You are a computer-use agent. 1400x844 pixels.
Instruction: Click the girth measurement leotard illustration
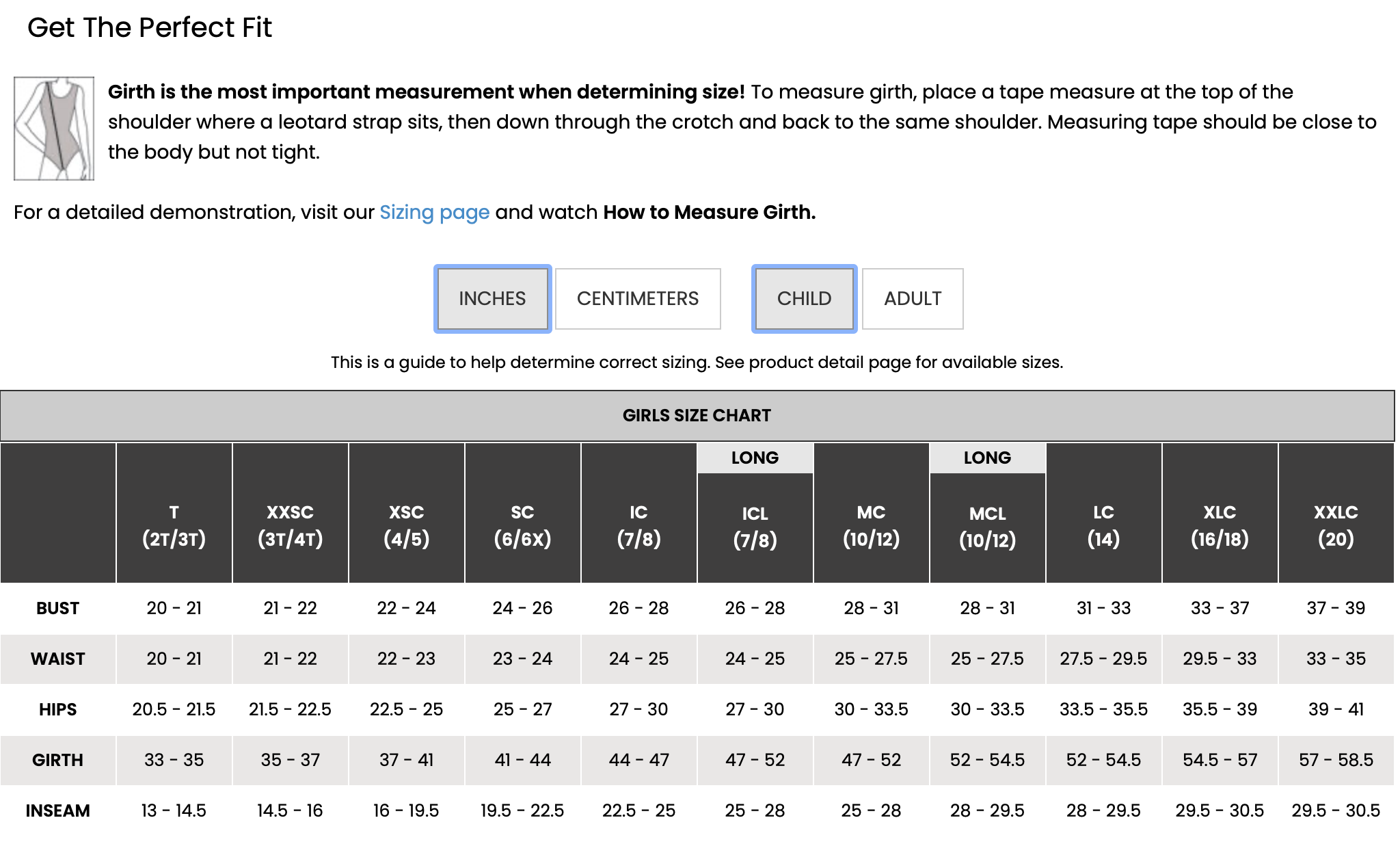coord(54,129)
